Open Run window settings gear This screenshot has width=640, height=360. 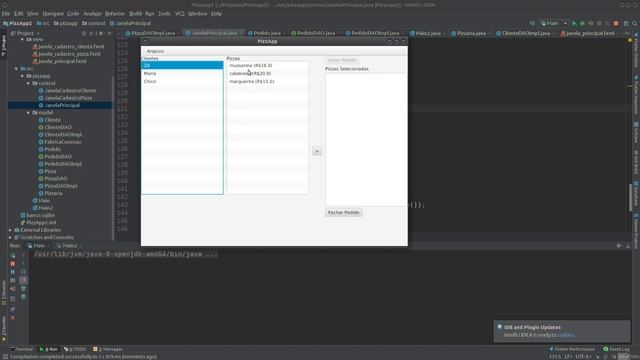(619, 246)
